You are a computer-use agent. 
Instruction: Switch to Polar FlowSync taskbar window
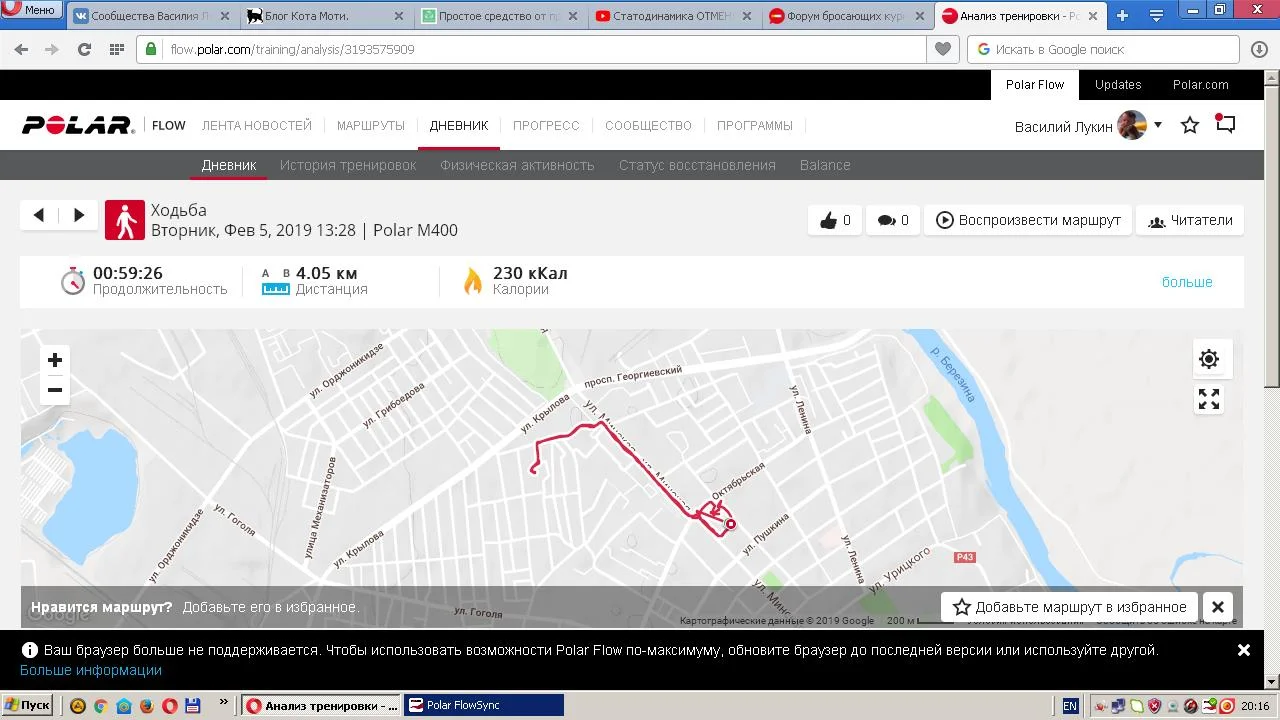point(483,705)
